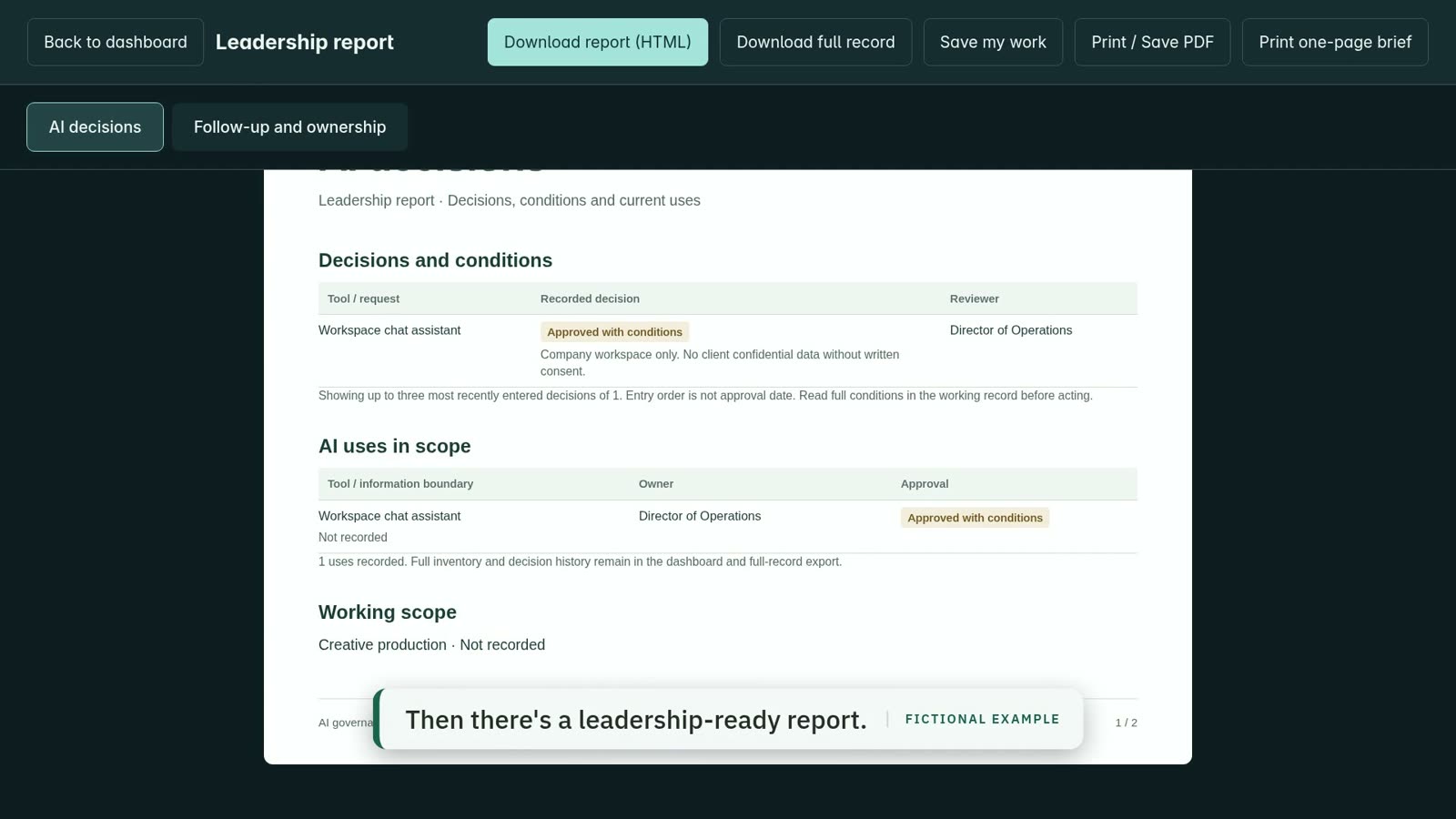
Task: Click the 1 uses recorded footnote
Action: (x=580, y=561)
